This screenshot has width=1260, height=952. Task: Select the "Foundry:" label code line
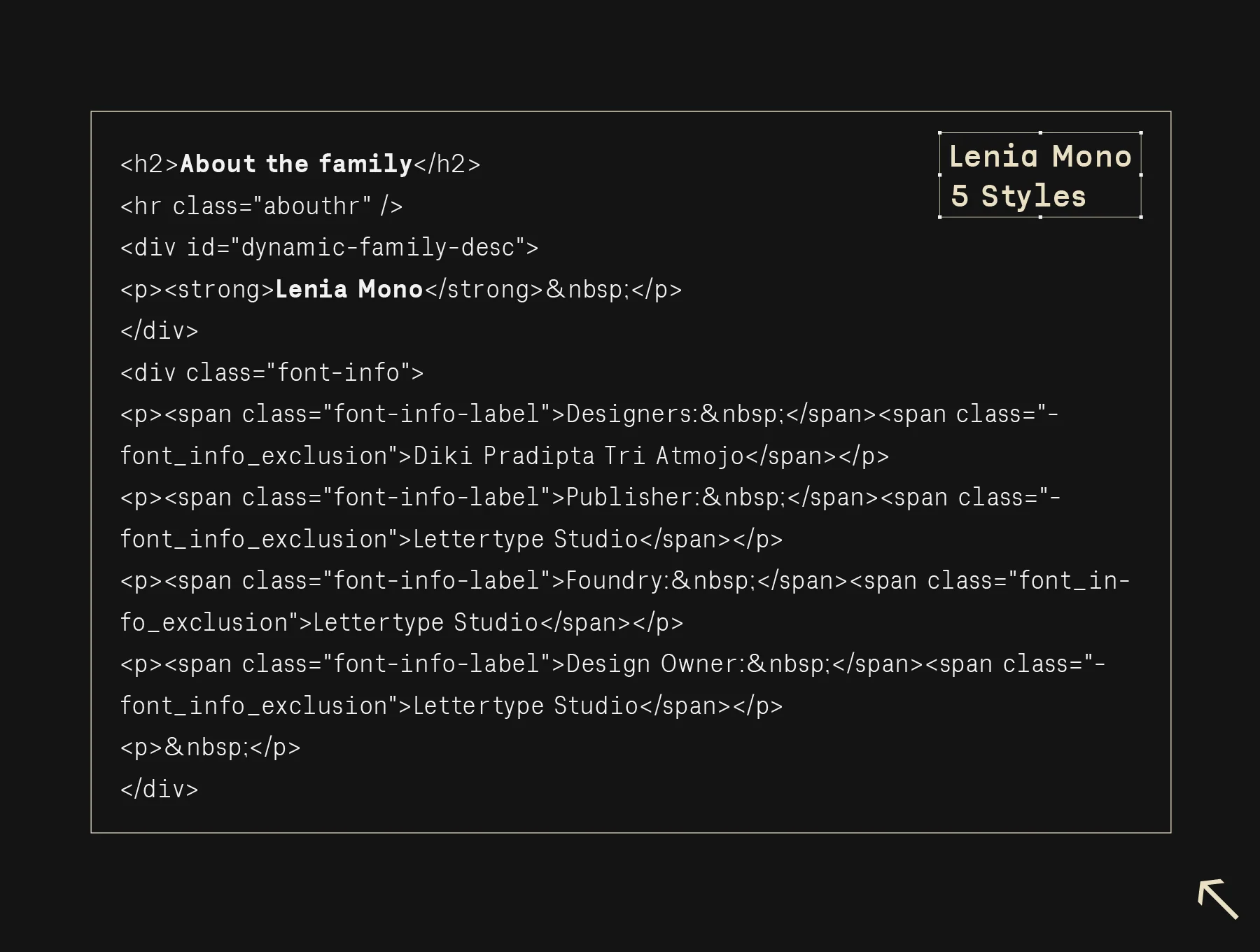[x=625, y=580]
